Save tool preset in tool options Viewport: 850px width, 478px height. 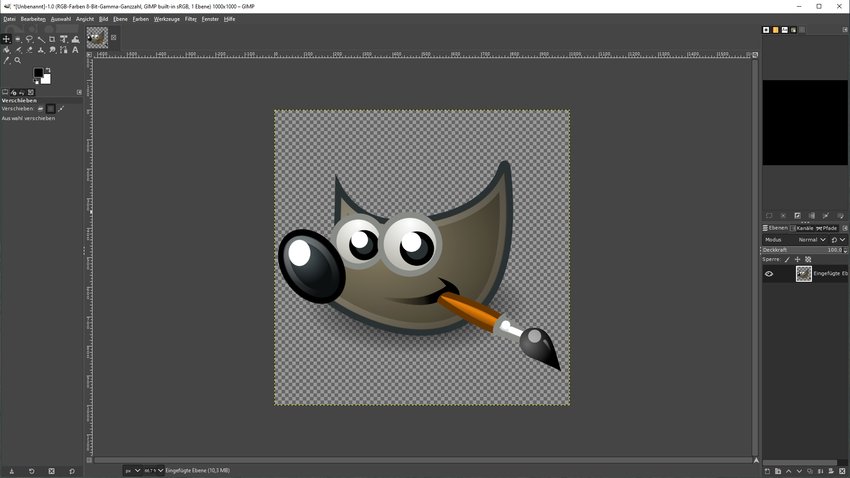pos(11,471)
